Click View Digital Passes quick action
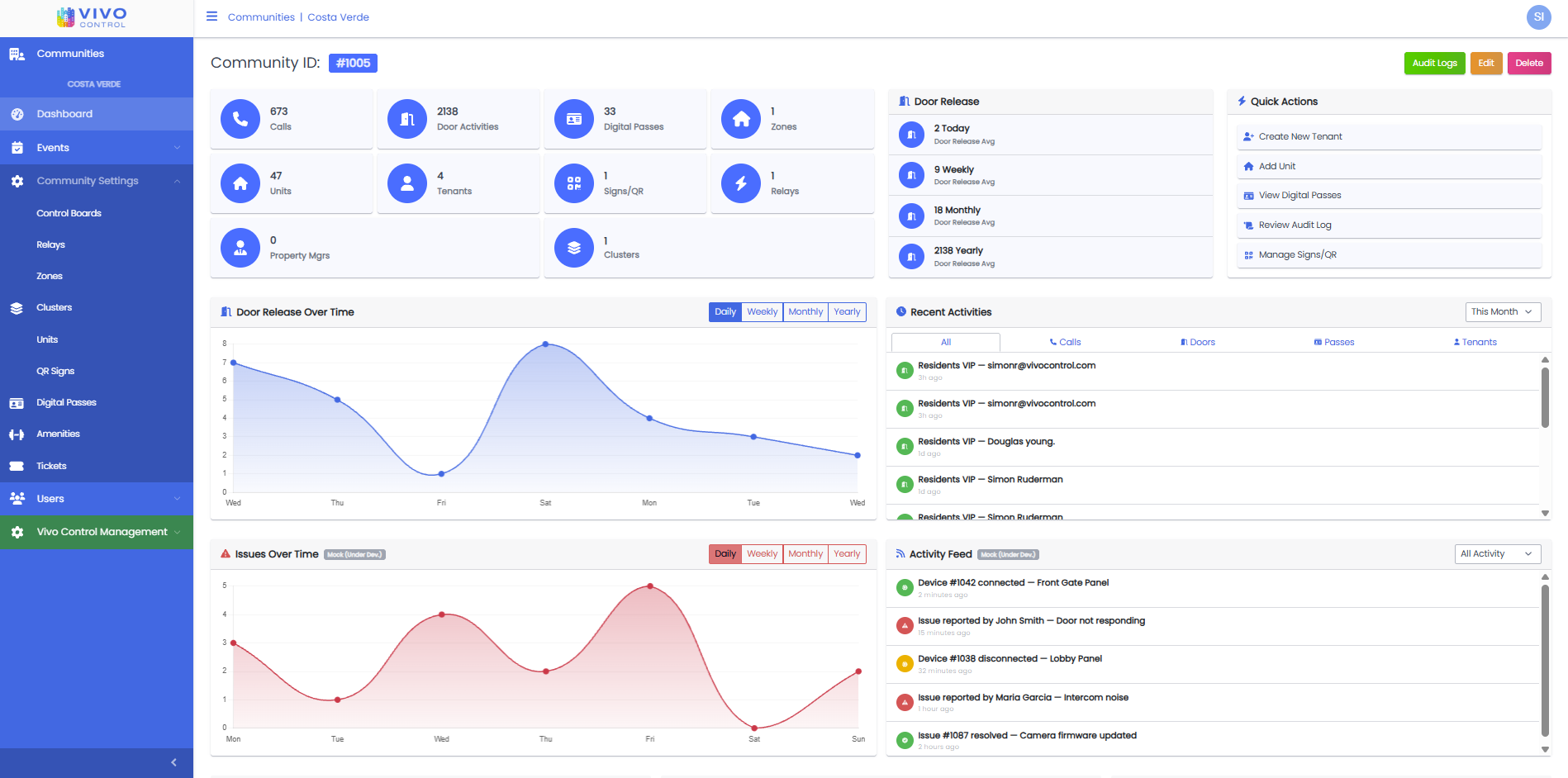 tap(1390, 195)
